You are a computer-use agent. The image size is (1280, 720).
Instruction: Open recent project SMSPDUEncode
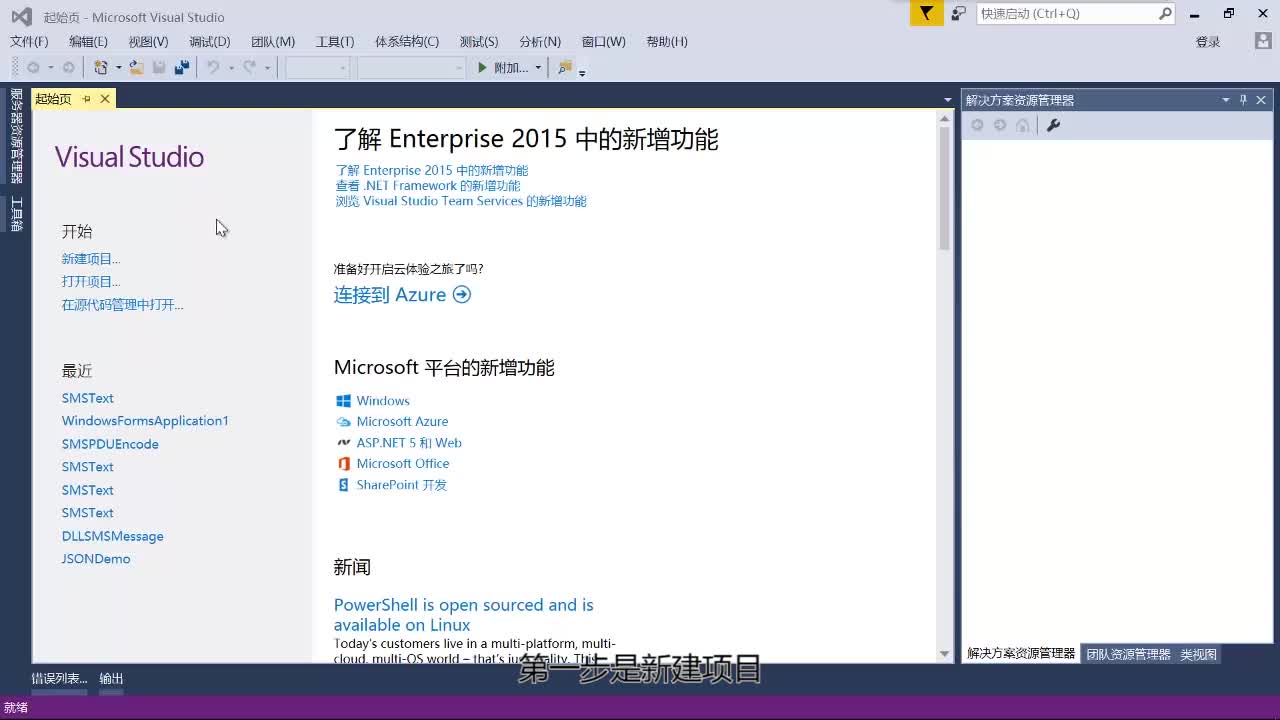point(110,444)
